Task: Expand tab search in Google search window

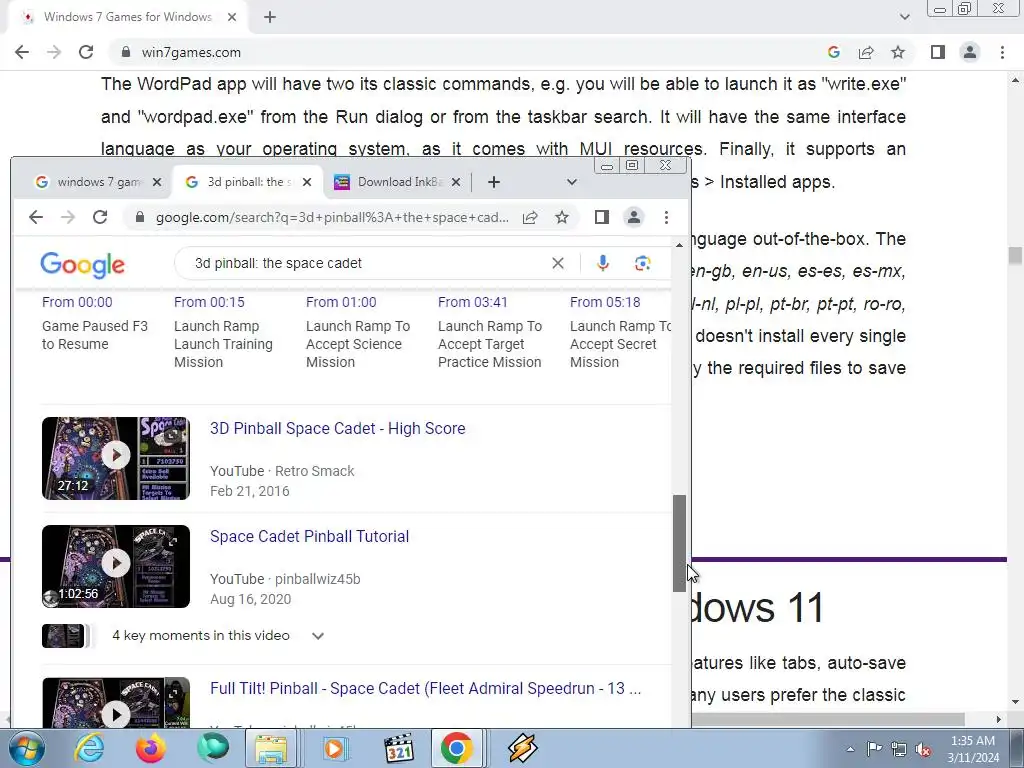Action: coord(571,182)
